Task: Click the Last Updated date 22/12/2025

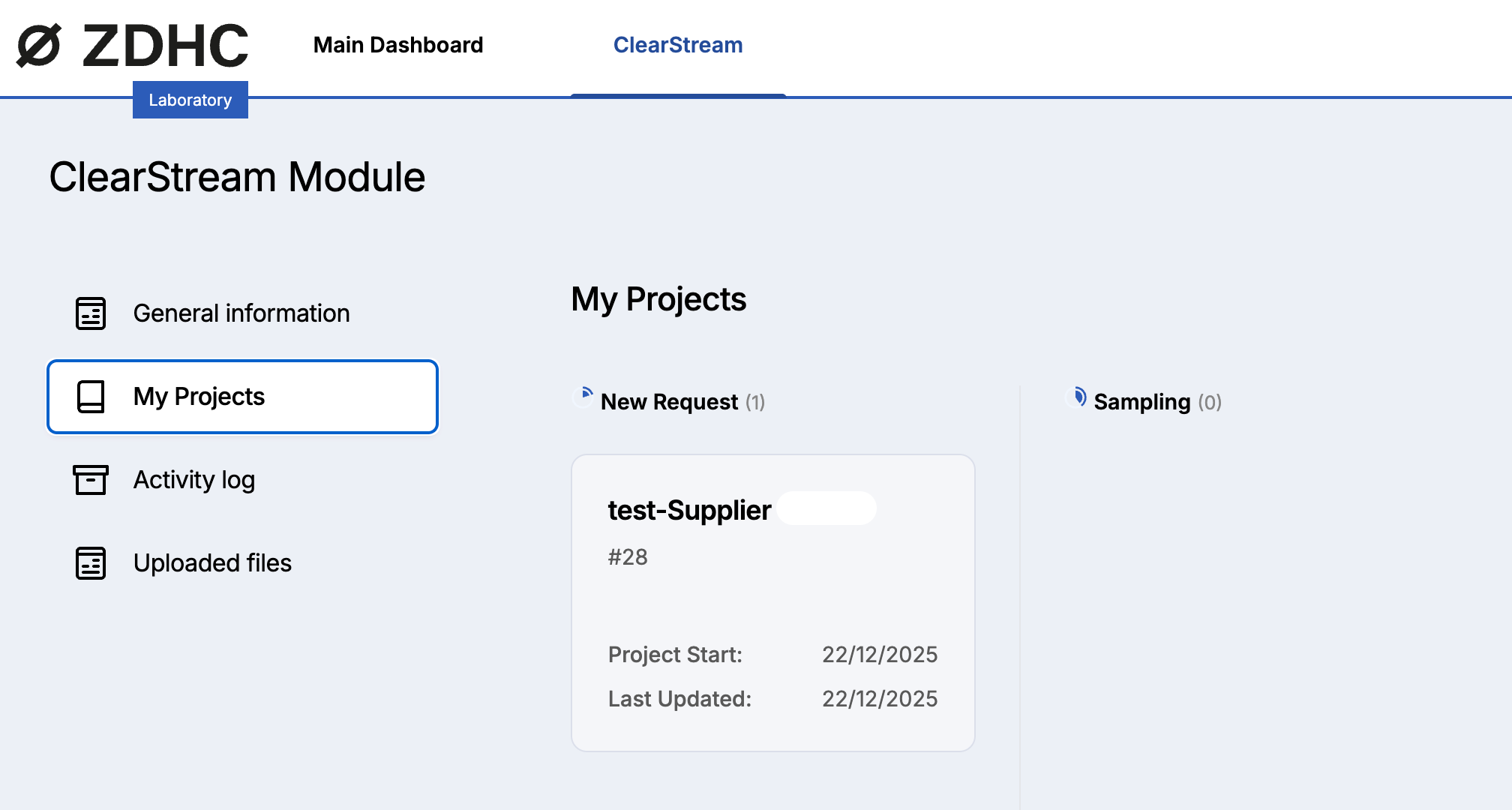Action: point(880,699)
